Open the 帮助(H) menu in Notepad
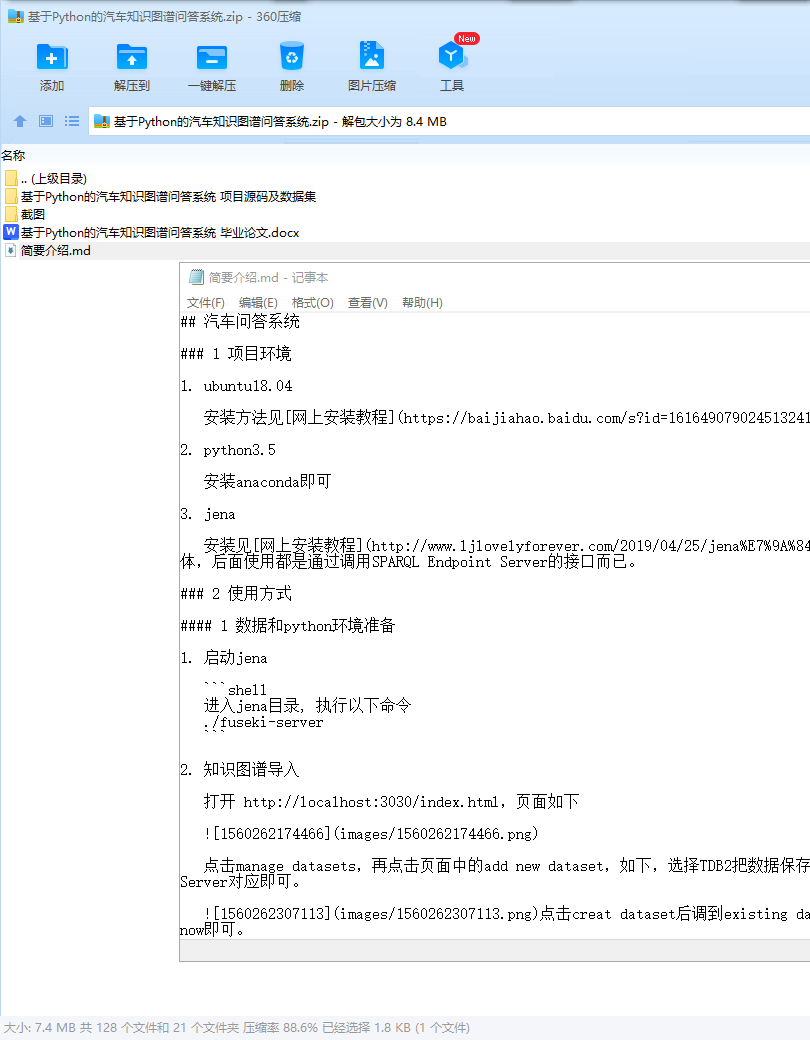The image size is (810, 1040). 422,302
